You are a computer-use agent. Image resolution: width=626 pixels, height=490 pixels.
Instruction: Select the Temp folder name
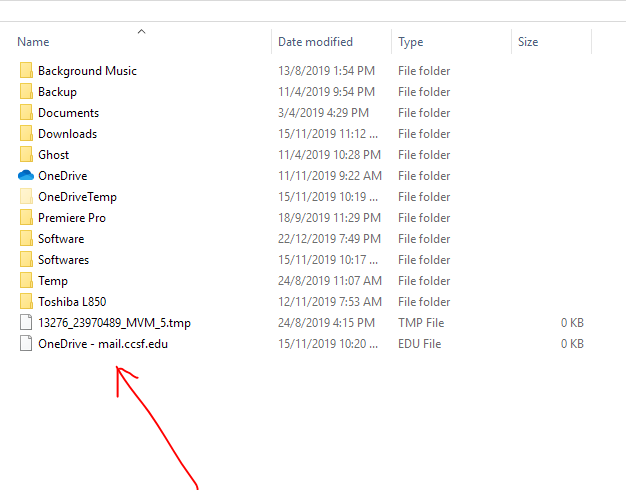click(53, 281)
